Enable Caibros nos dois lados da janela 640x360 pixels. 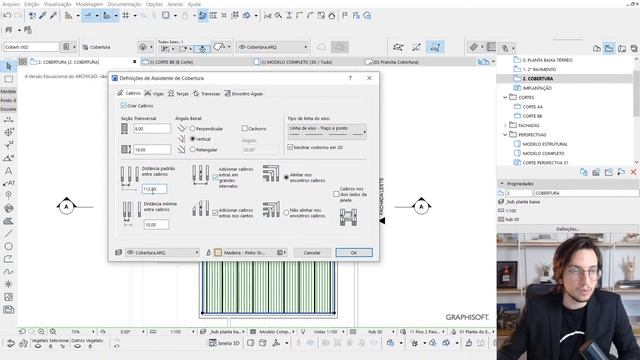click(336, 194)
